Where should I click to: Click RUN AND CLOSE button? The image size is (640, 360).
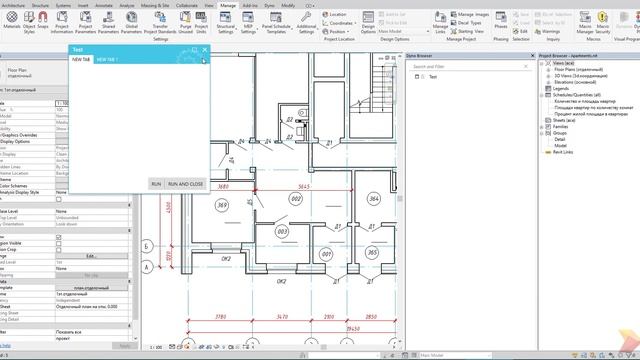pyautogui.click(x=185, y=184)
